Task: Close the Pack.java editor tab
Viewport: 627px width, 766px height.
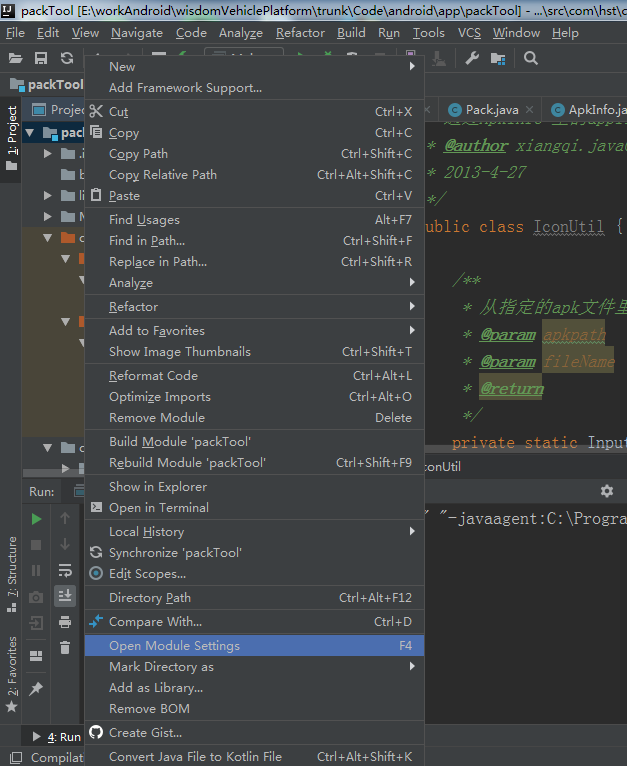Action: 530,110
